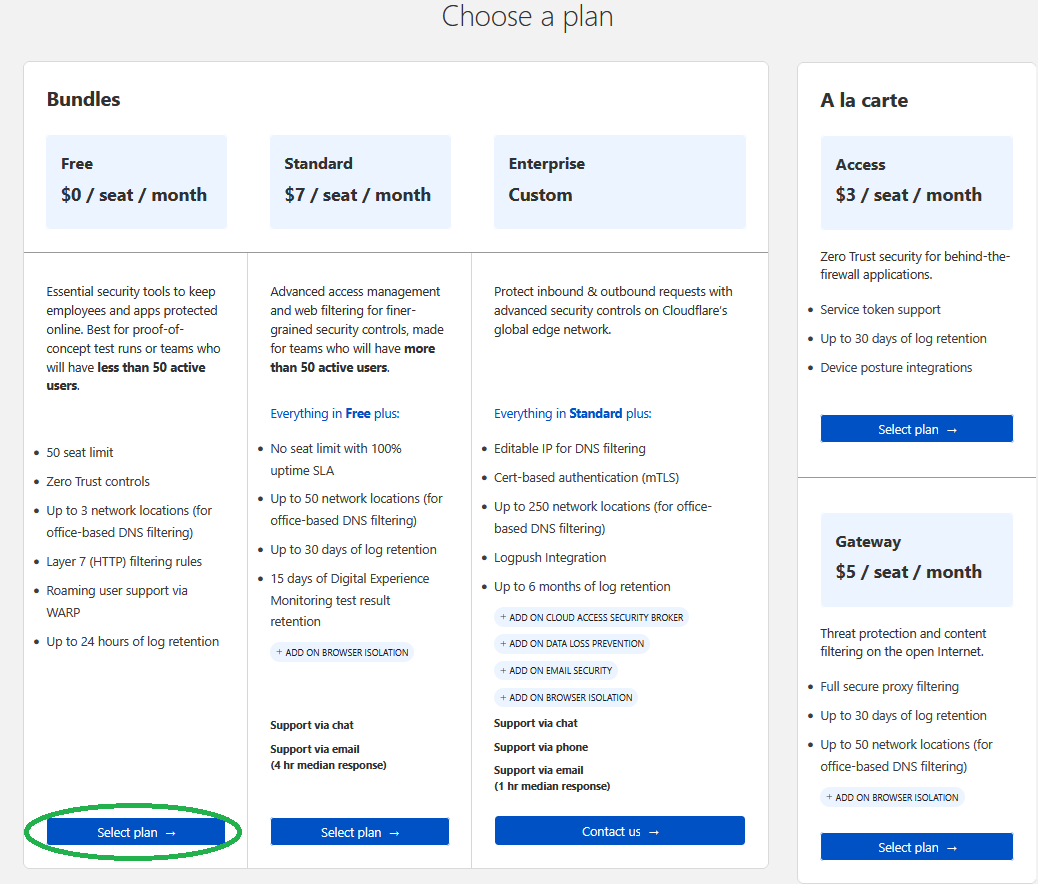Click the Bundles section heading
This screenshot has width=1038, height=884.
click(x=83, y=99)
